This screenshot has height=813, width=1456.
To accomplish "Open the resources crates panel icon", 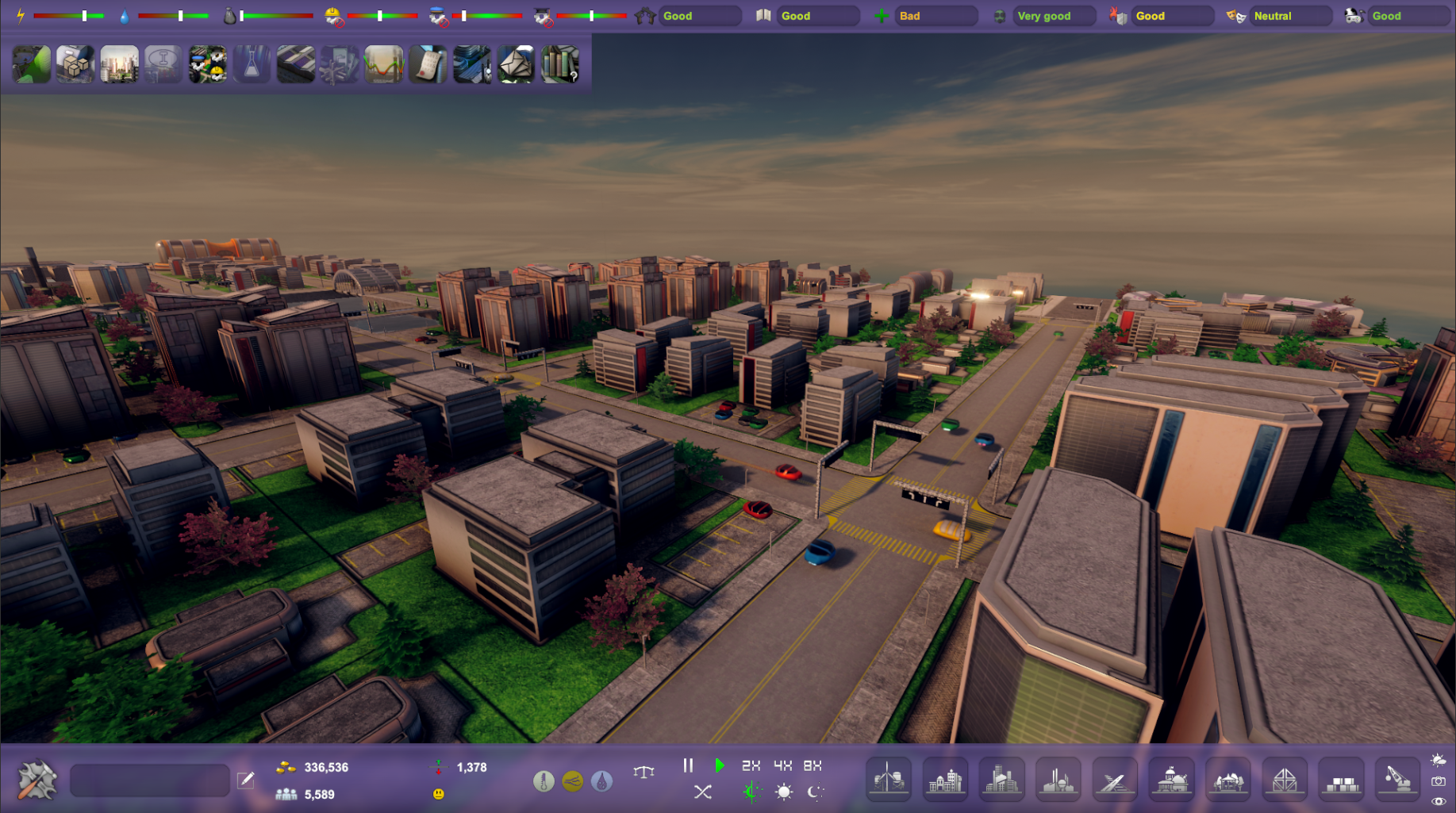I will click(75, 64).
